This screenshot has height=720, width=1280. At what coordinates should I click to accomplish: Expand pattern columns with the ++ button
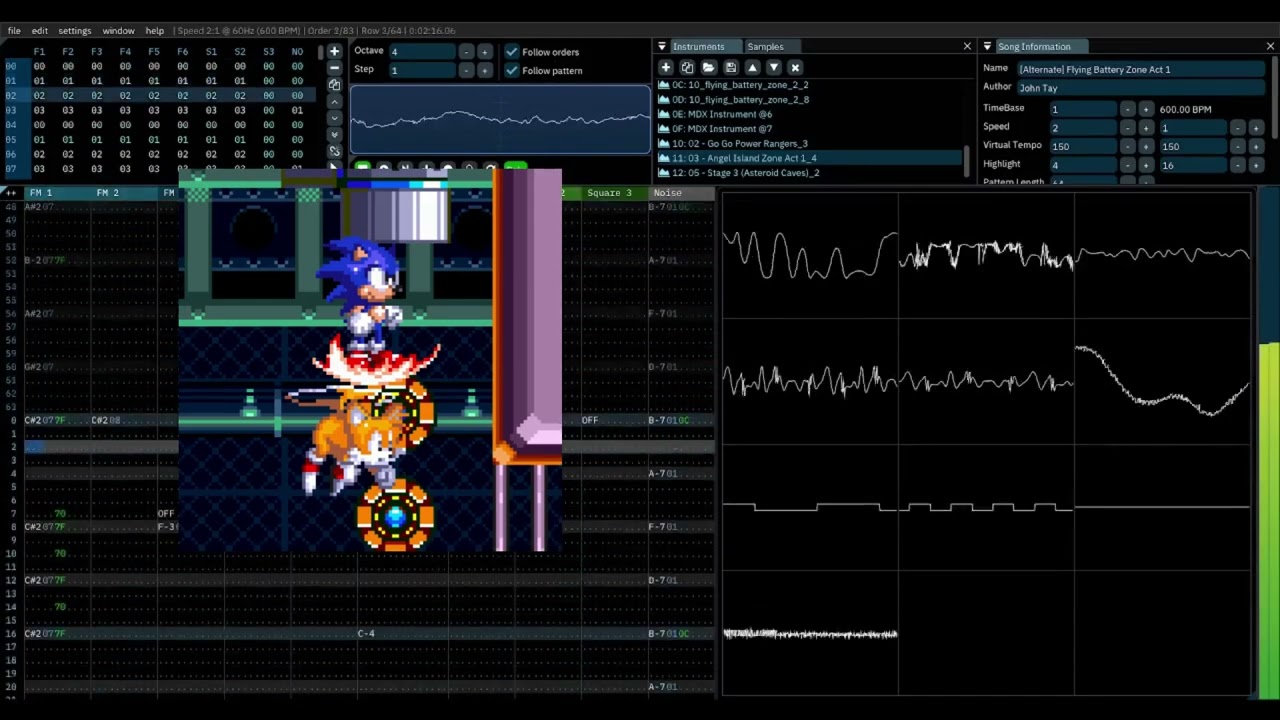click(x=11, y=192)
